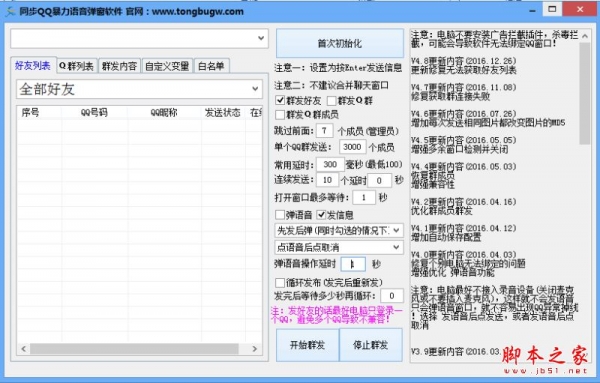Click the V4.0更新内容 changelog line
Viewport: 600px width, 383px height.
(463, 254)
